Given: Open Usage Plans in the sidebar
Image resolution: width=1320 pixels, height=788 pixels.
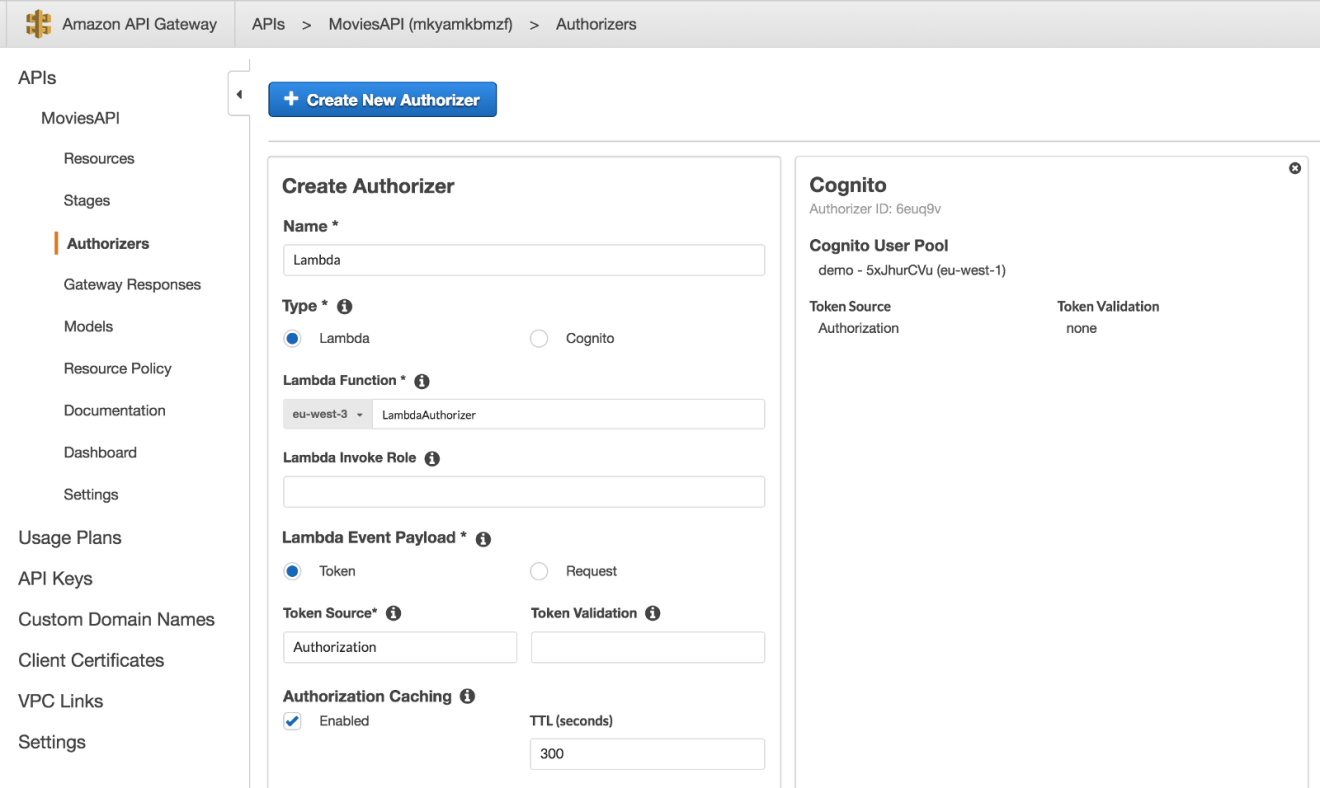Looking at the screenshot, I should pos(70,538).
